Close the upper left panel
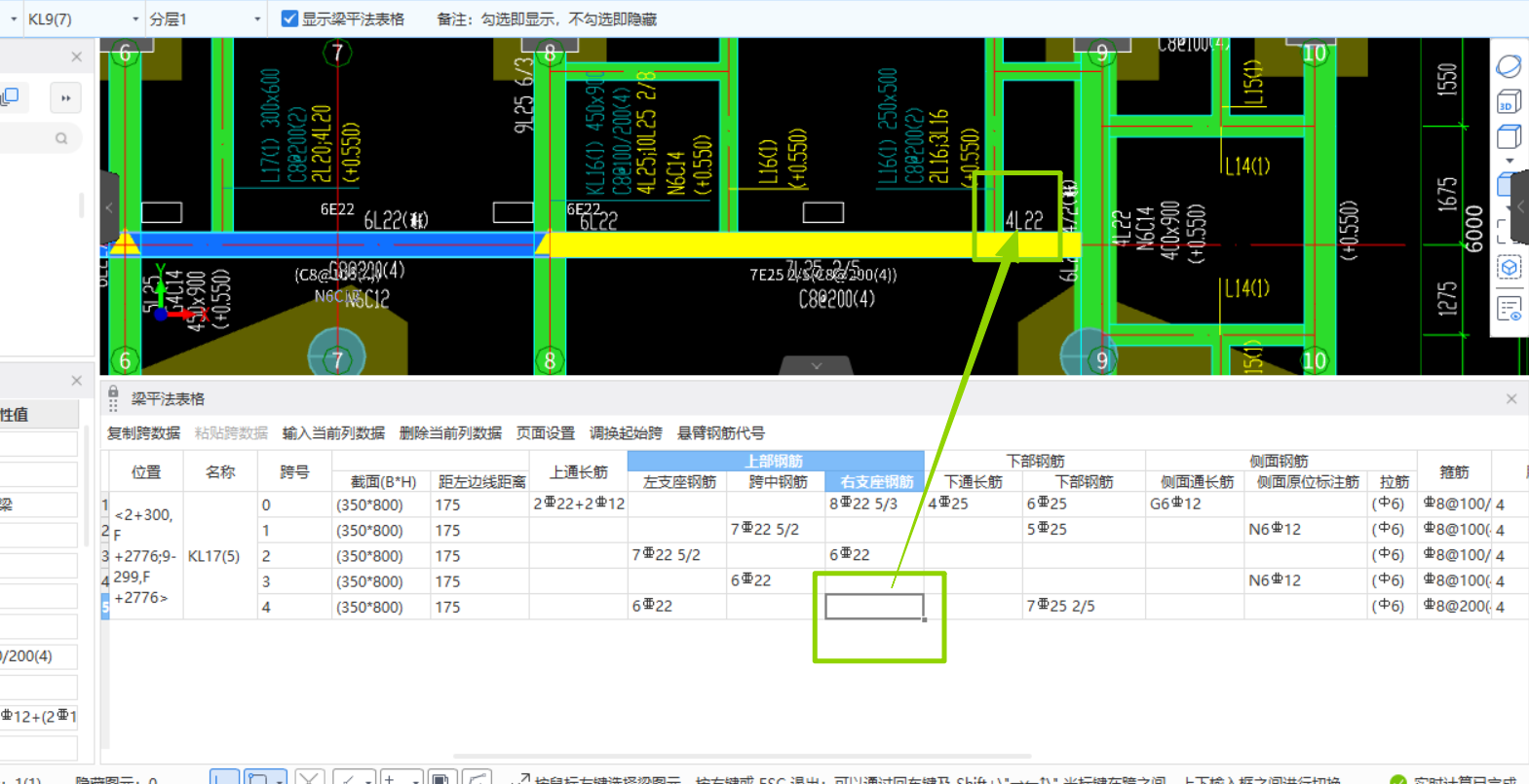 click(76, 56)
